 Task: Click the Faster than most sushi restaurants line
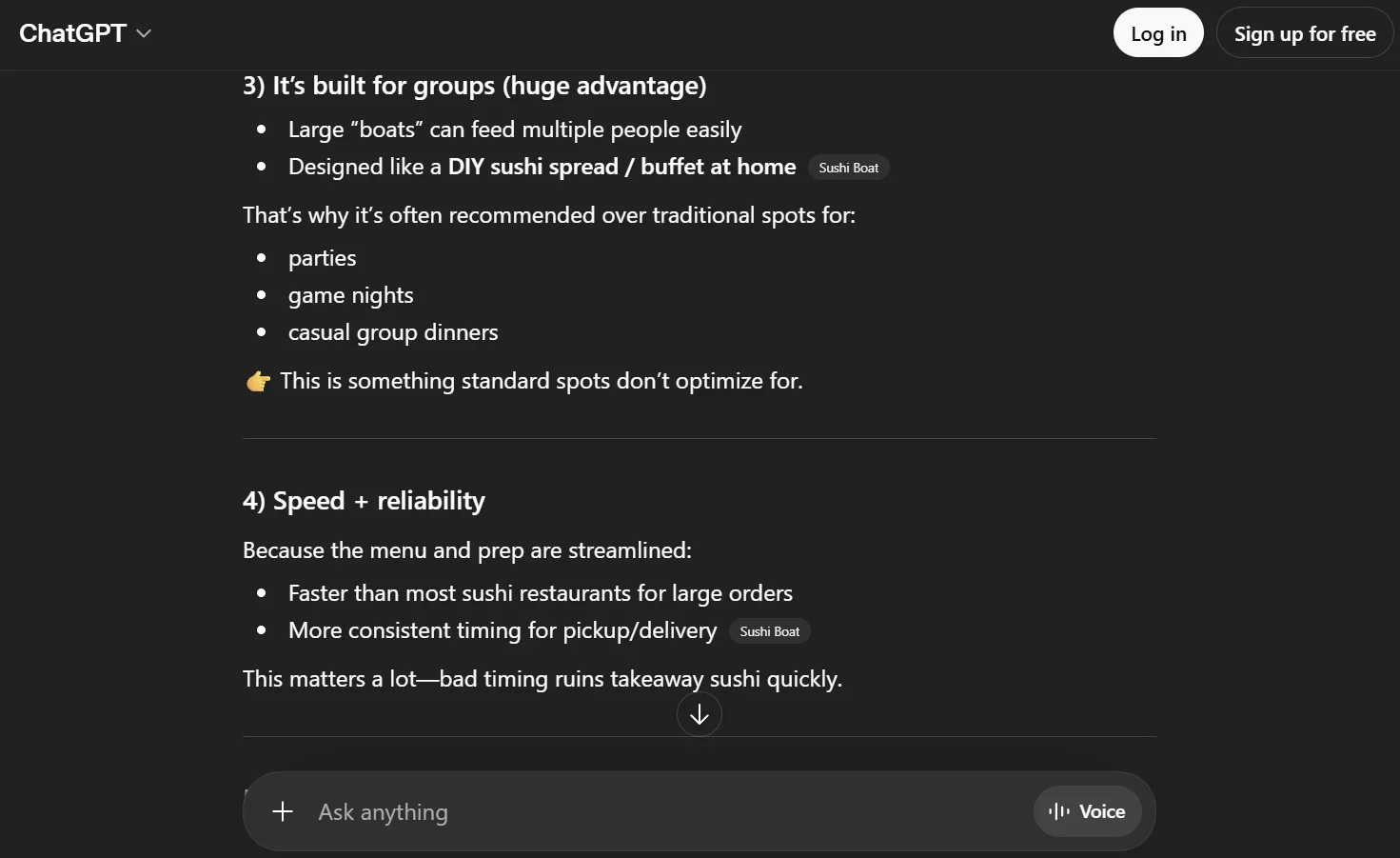(x=540, y=593)
